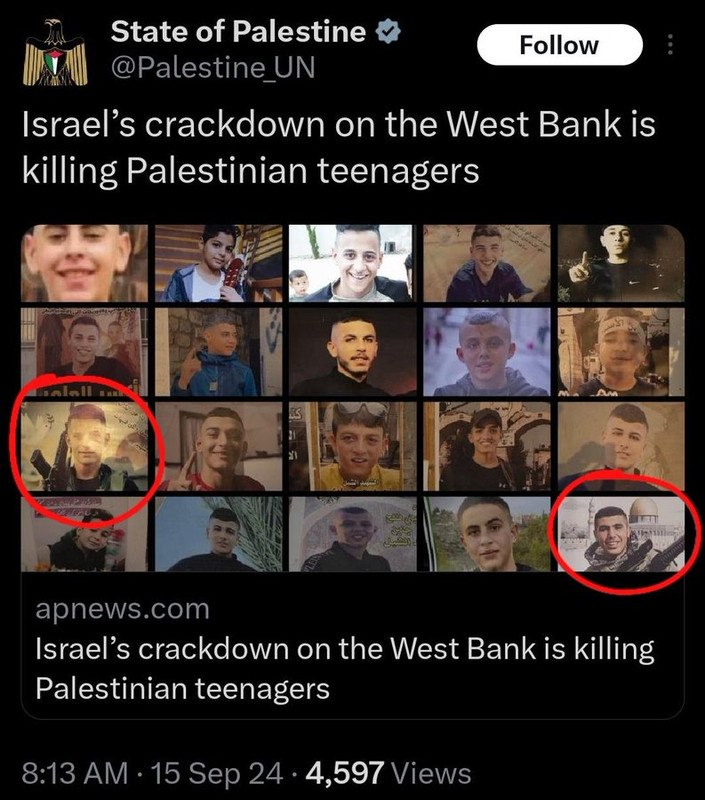Click the blue verified badge icon
Image resolution: width=705 pixels, height=800 pixels.
[388, 31]
